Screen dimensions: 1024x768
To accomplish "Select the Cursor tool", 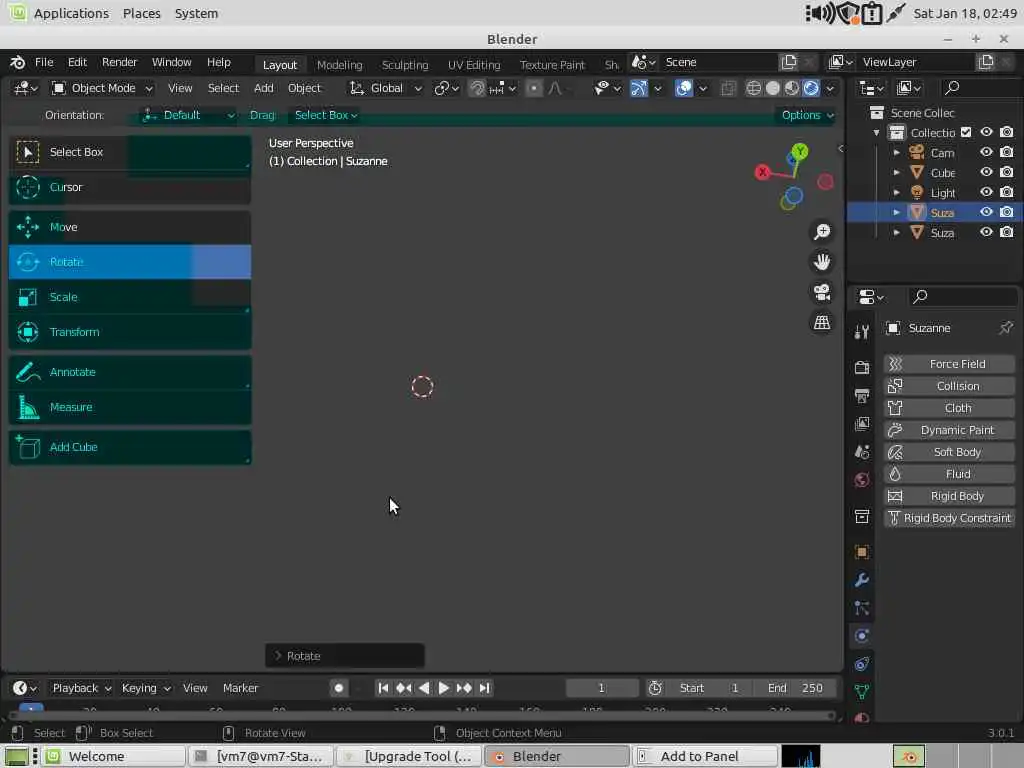I will pos(129,187).
